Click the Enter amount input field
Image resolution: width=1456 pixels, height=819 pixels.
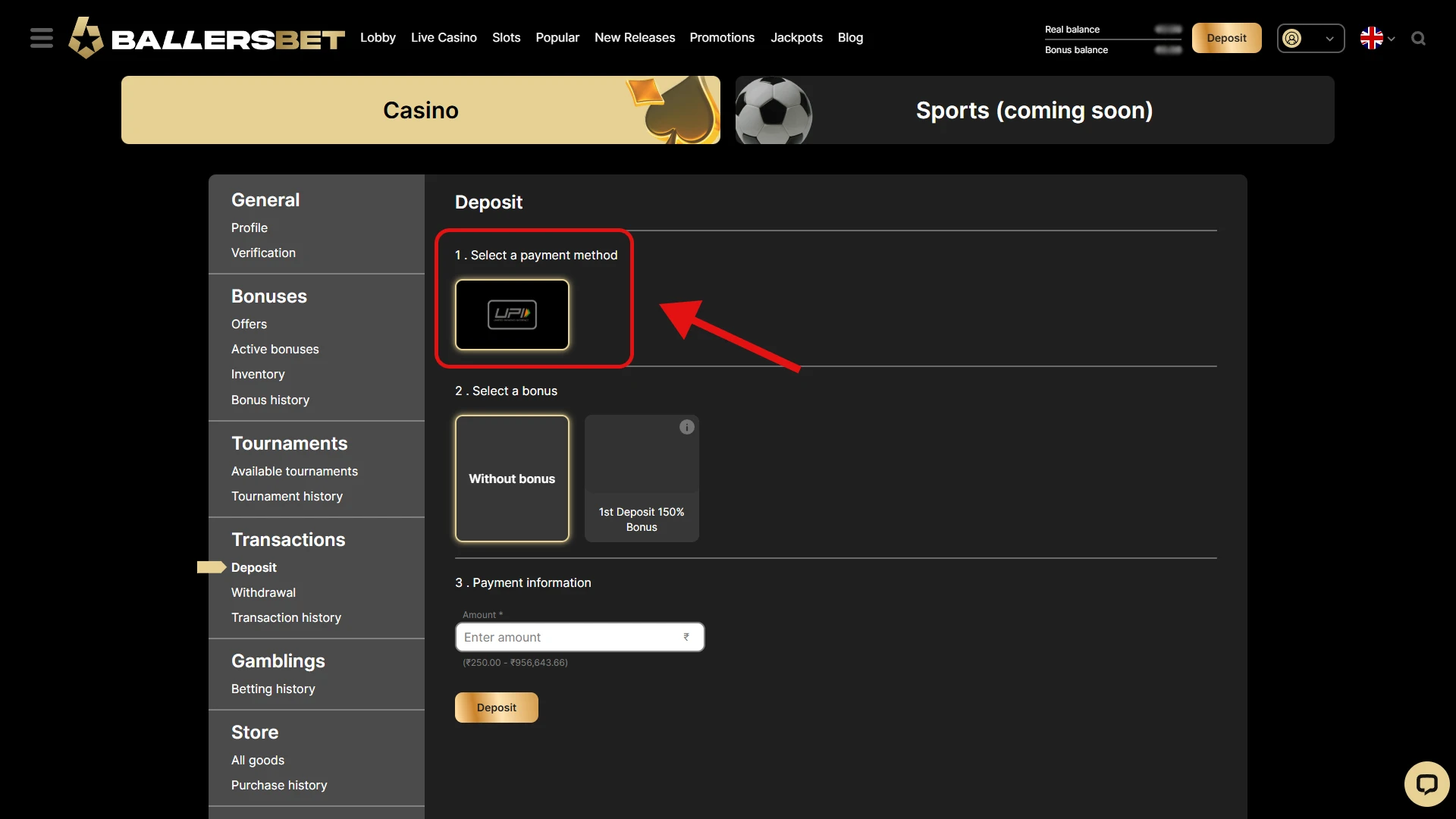(579, 637)
